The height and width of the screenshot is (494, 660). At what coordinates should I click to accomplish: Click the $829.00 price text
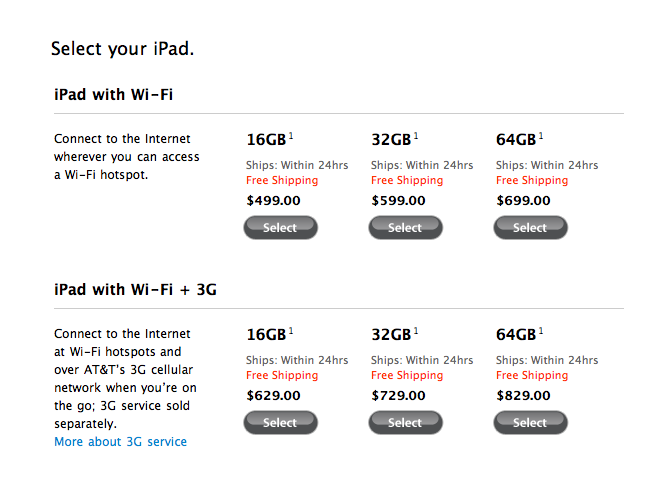(x=523, y=395)
